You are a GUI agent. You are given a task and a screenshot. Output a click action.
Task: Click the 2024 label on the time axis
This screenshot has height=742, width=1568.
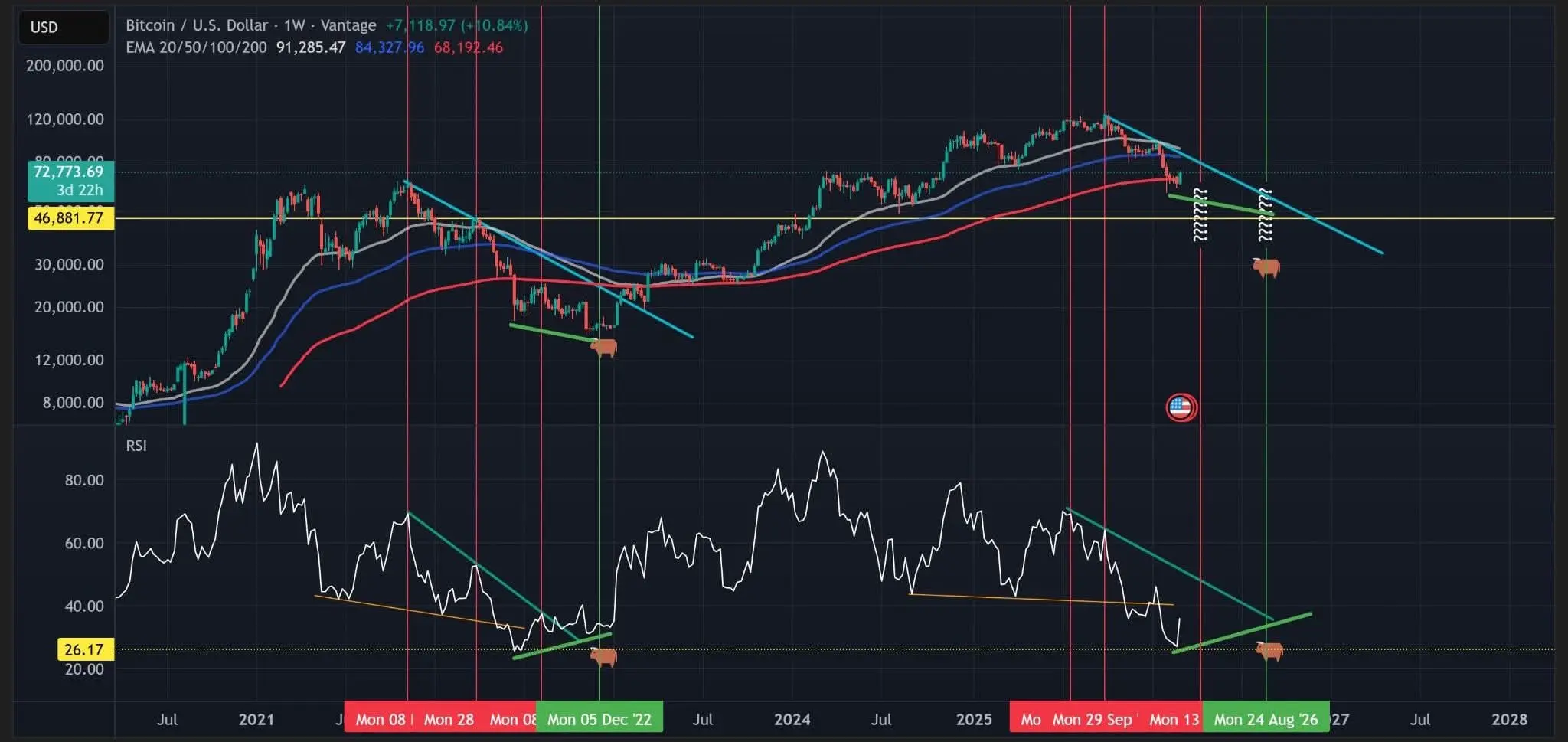(x=792, y=720)
